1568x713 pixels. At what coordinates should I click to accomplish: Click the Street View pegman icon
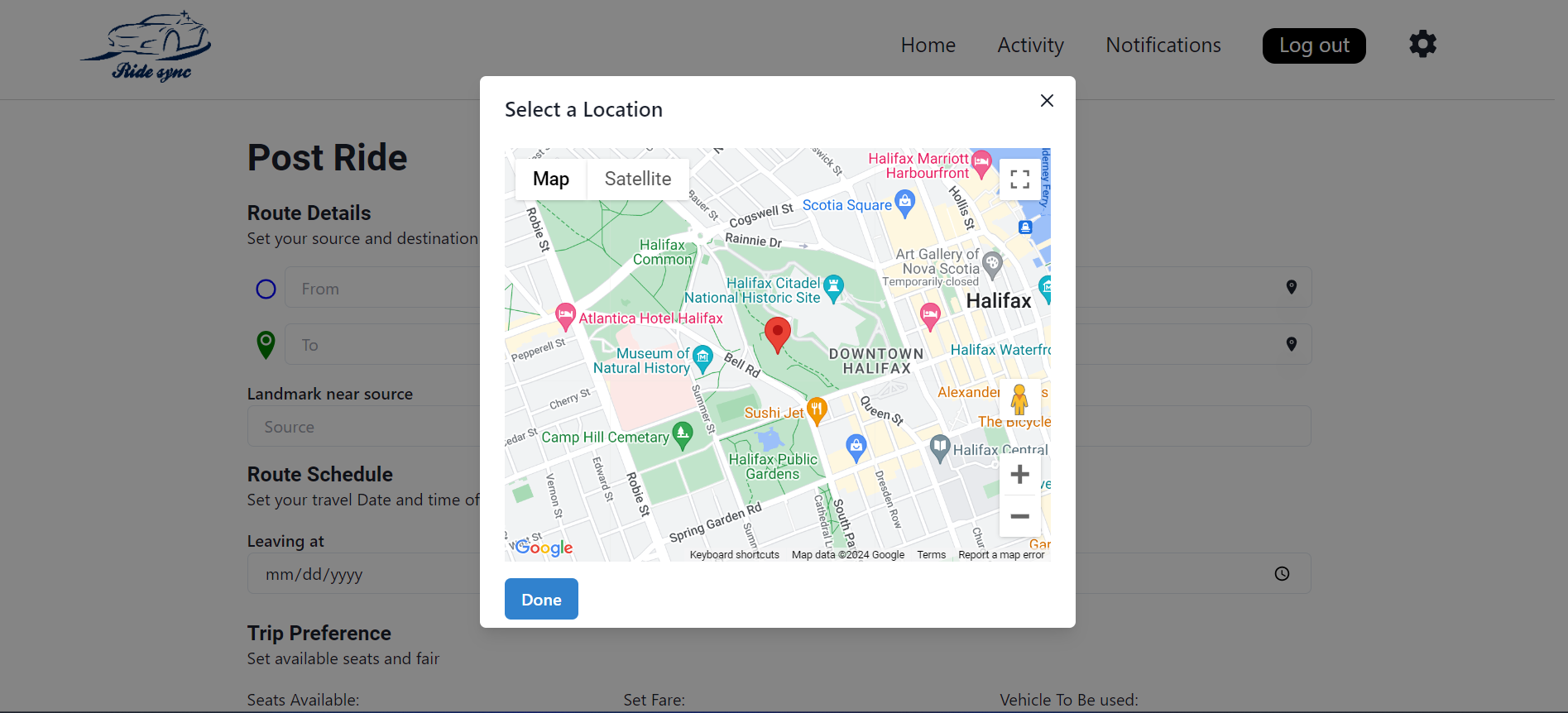(x=1019, y=400)
